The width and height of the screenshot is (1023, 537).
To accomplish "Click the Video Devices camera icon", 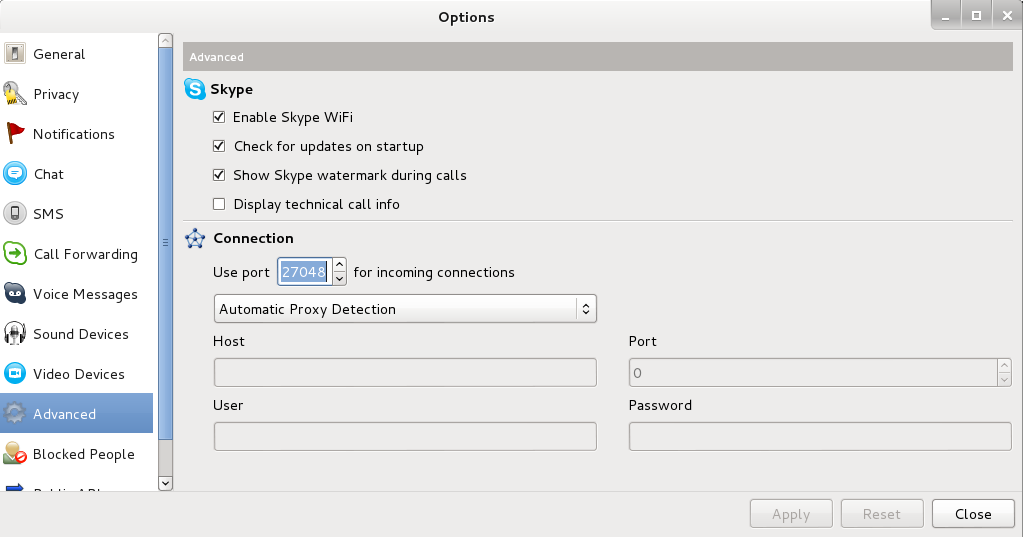I will (14, 373).
